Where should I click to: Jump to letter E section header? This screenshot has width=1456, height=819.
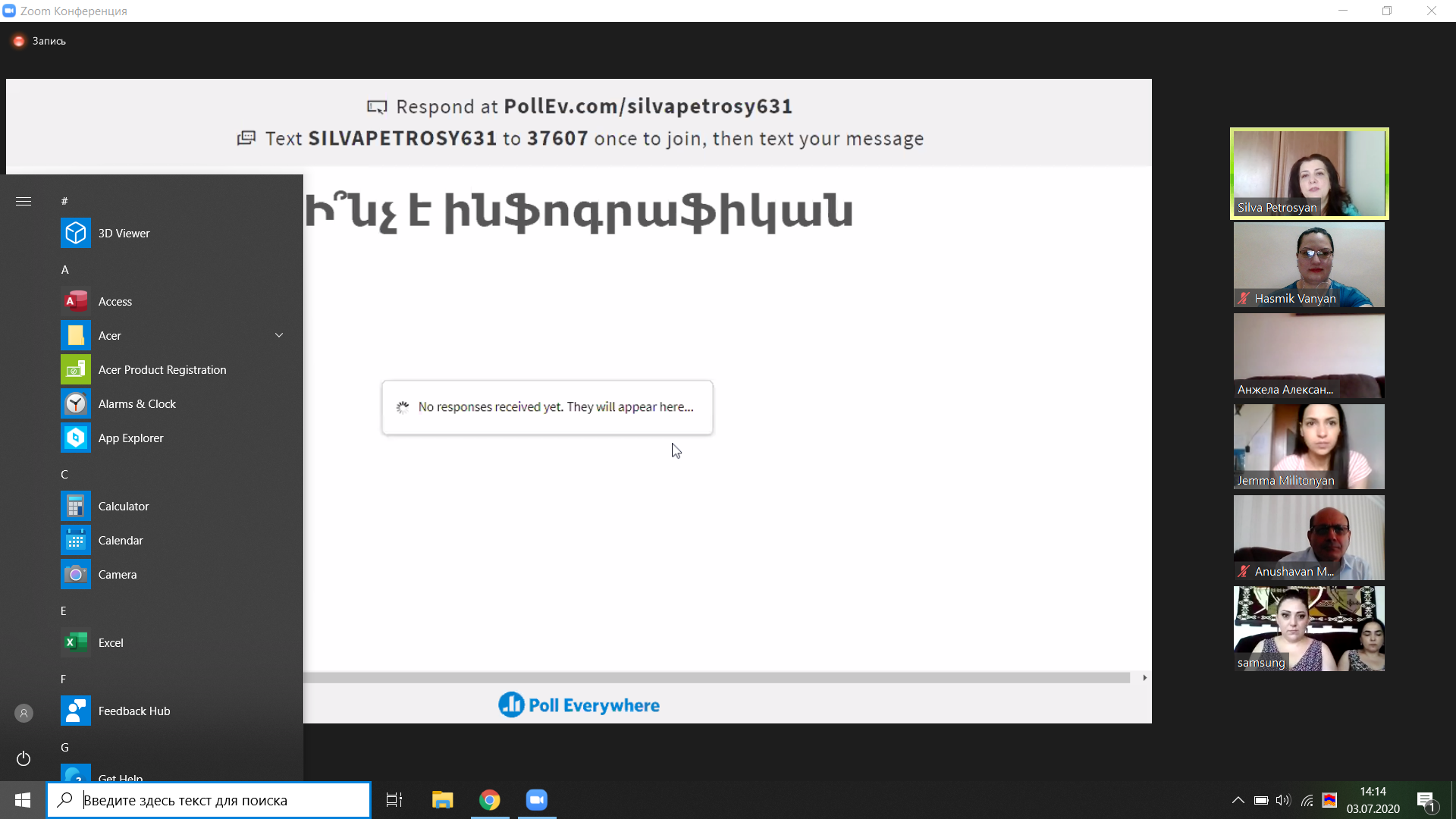(64, 610)
